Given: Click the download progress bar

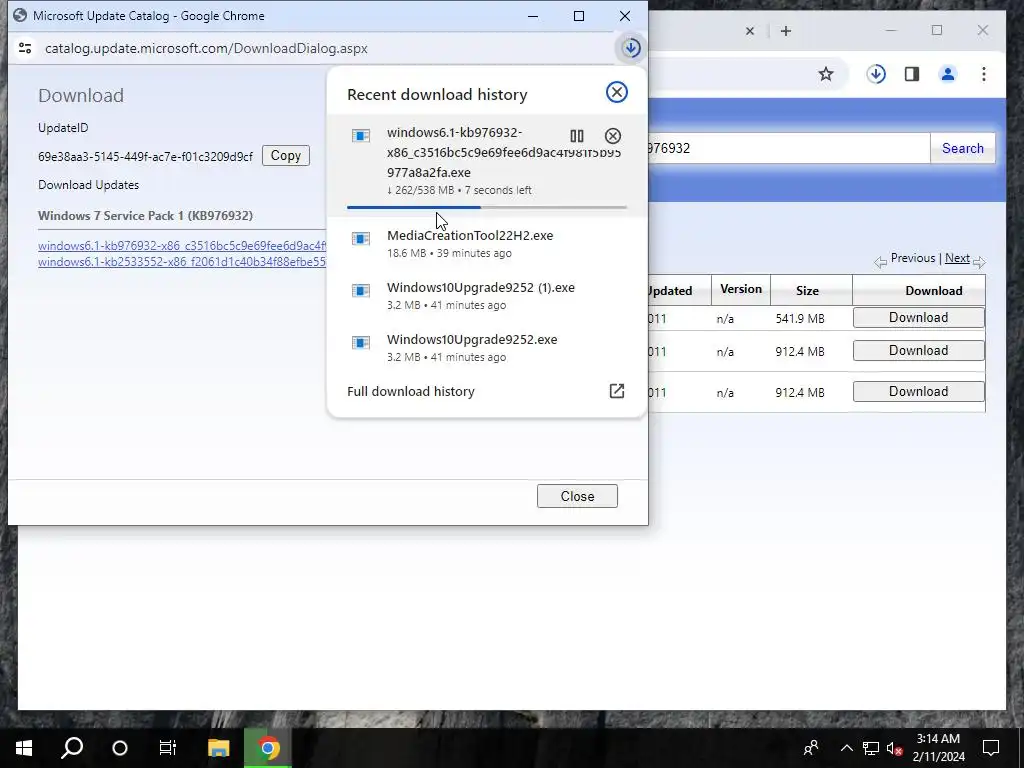Looking at the screenshot, I should (x=487, y=207).
